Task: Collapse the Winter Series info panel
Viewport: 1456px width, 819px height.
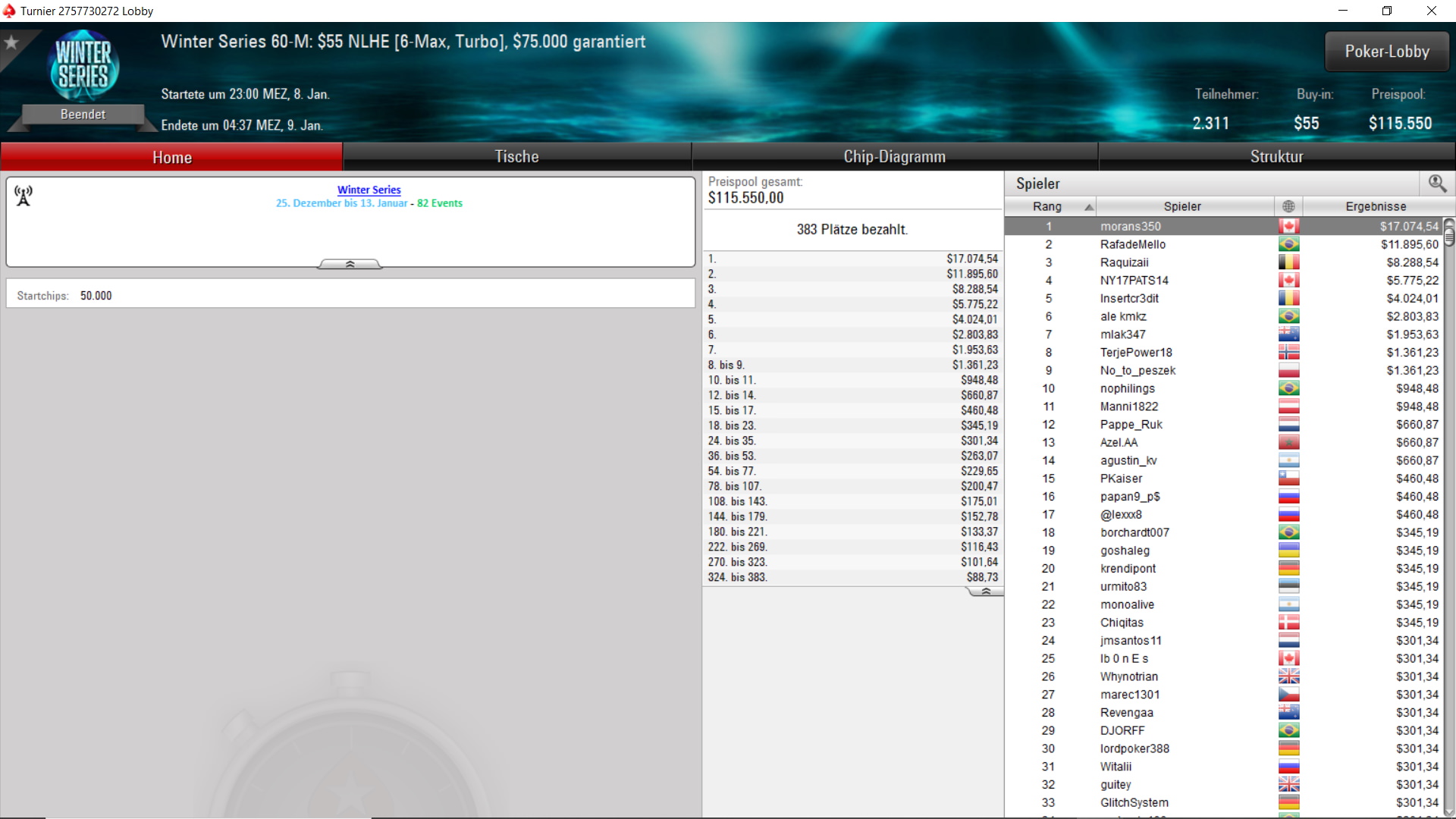Action: [350, 264]
